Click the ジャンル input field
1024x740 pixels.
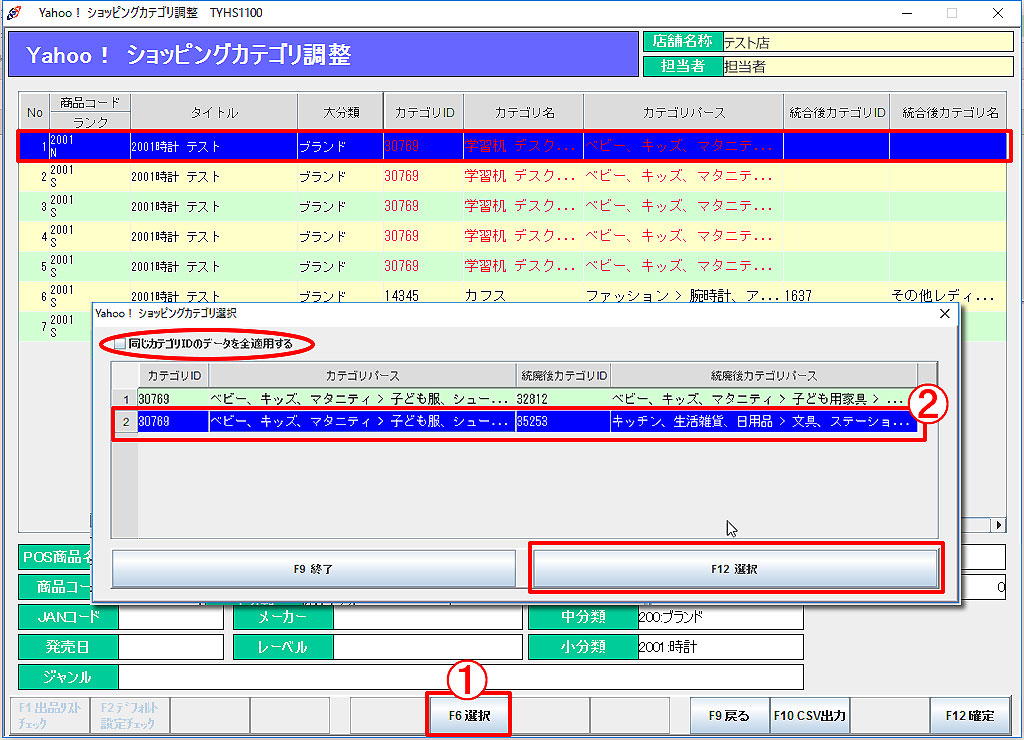pos(460,677)
